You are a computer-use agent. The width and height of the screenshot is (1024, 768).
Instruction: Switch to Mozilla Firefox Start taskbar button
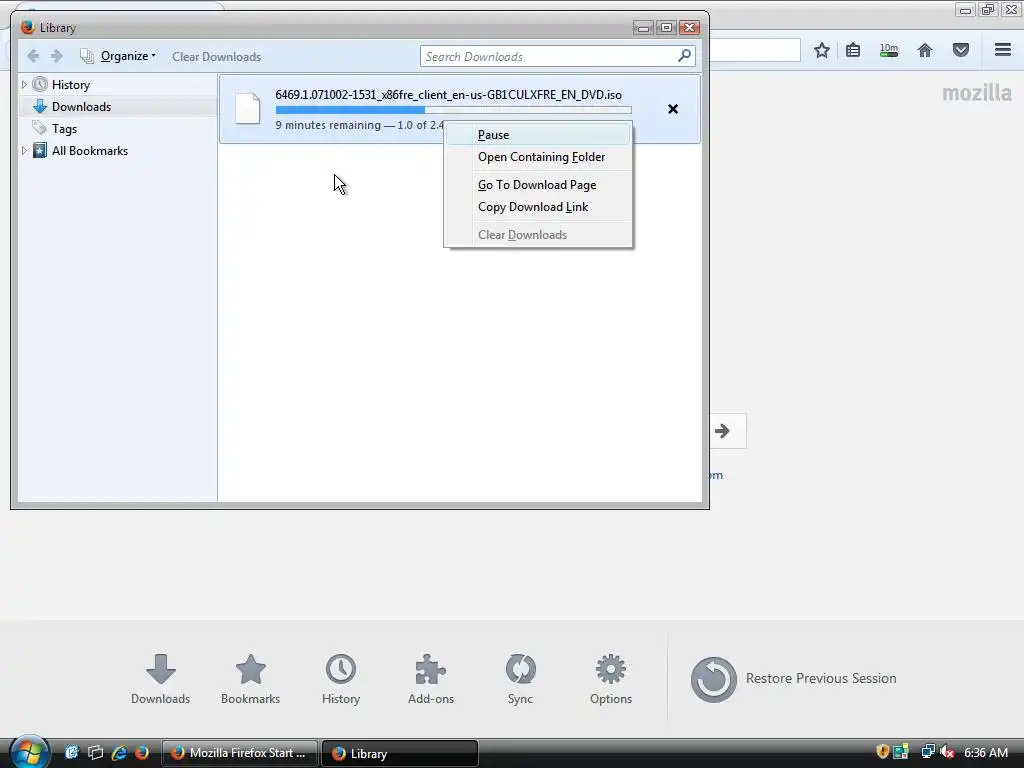click(x=239, y=753)
